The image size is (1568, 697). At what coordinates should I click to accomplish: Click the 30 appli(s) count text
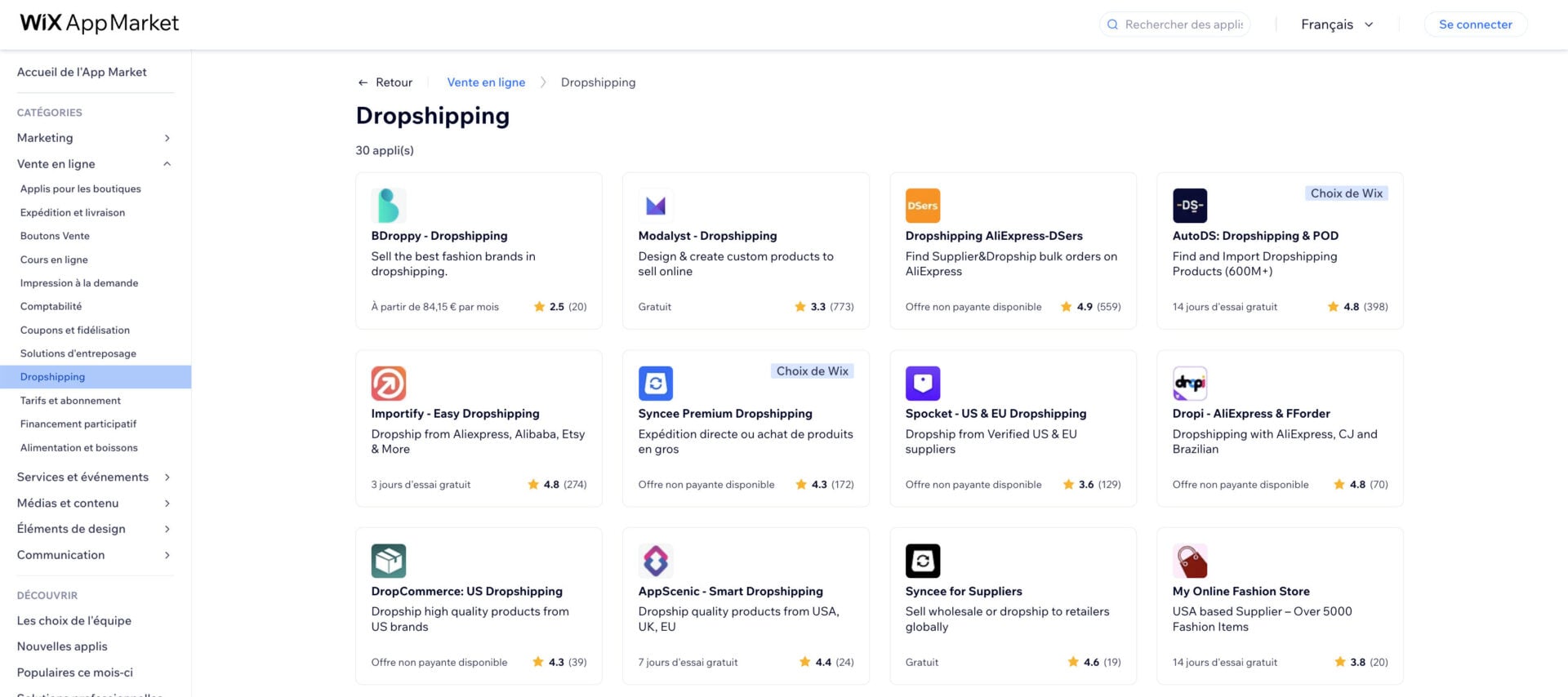(385, 150)
